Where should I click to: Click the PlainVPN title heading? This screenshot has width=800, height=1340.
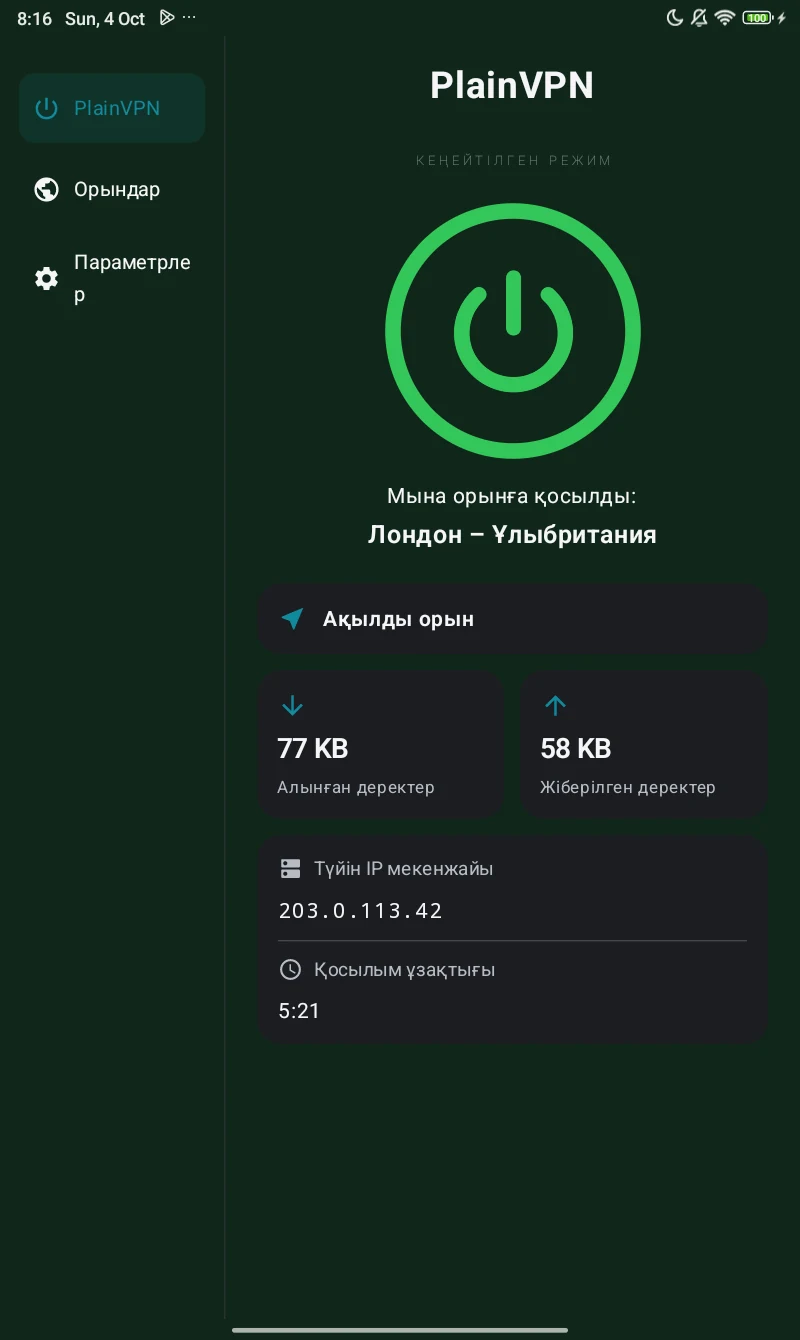(512, 86)
